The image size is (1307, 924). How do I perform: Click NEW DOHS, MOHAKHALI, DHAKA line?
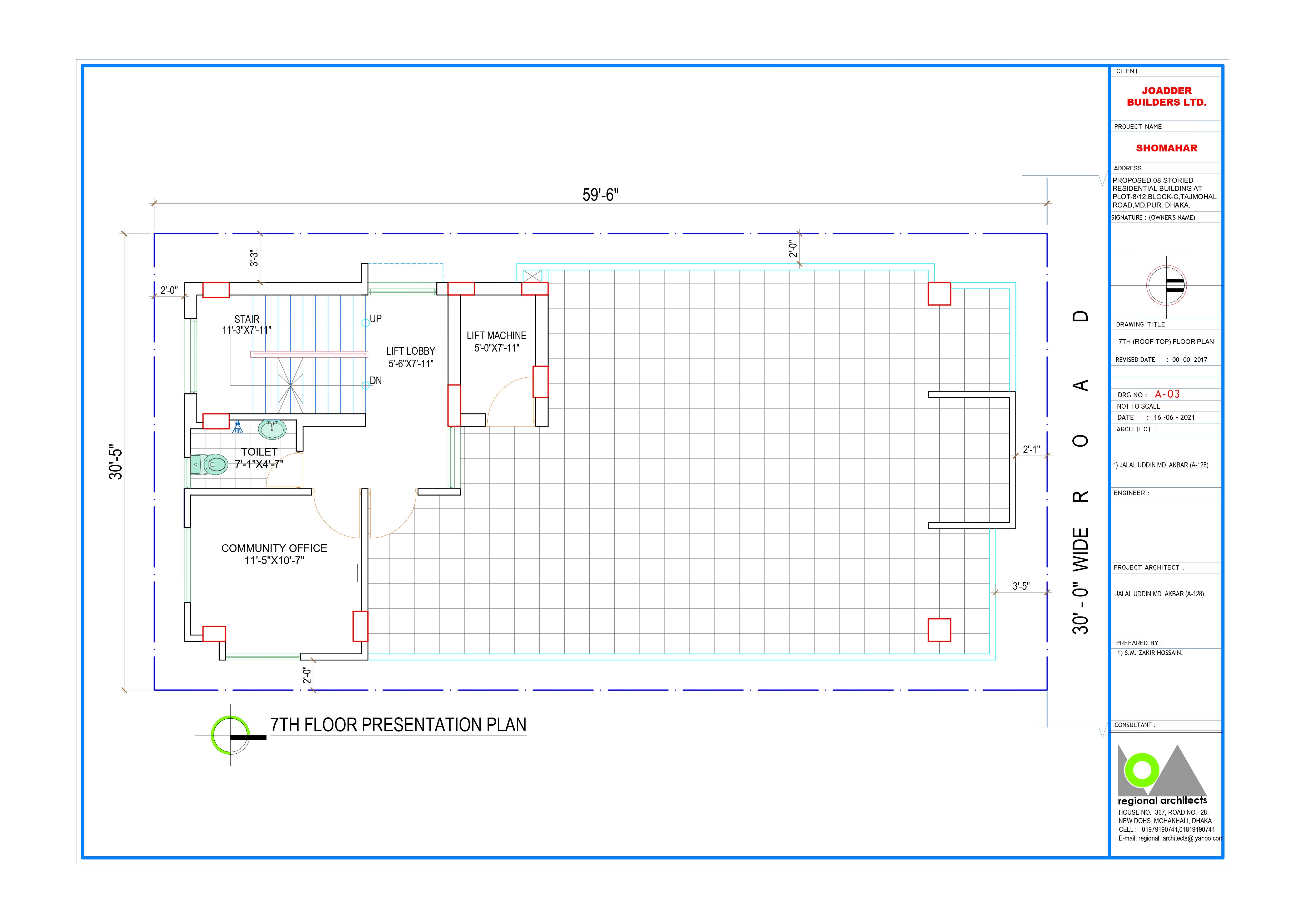[x=1165, y=821]
